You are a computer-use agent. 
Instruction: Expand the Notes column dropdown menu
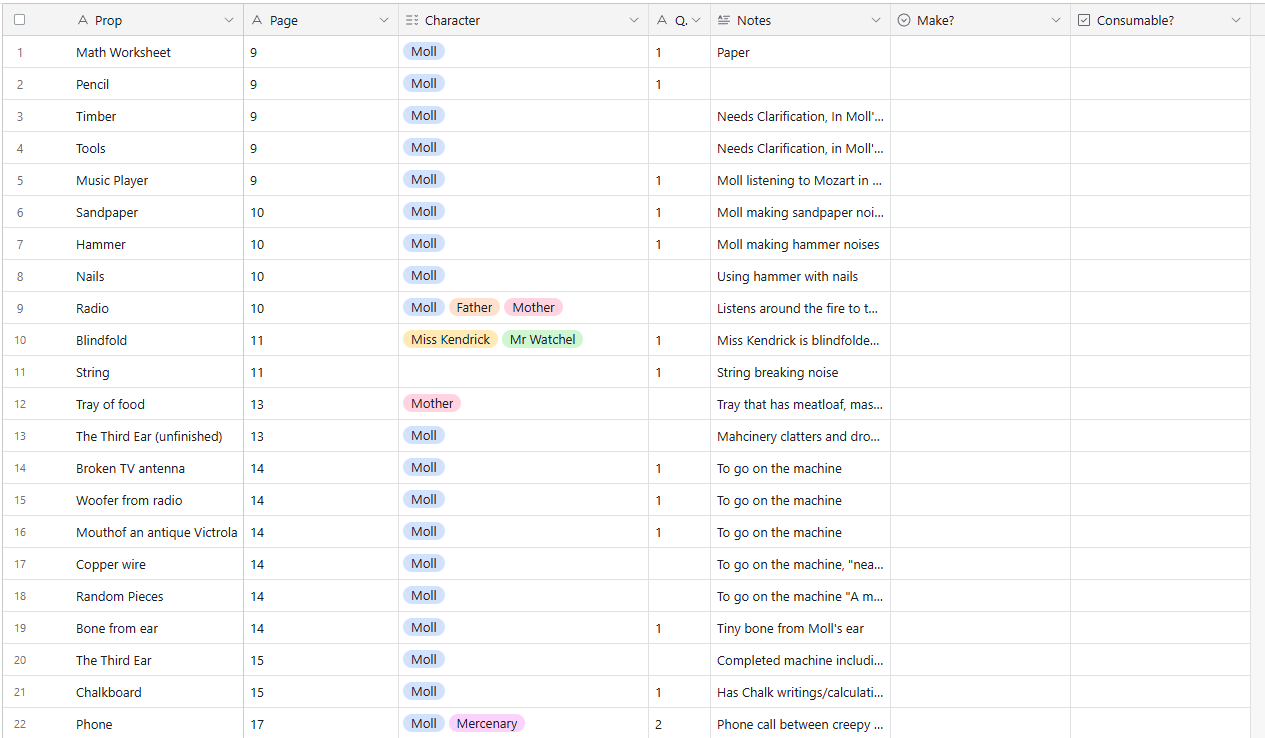point(876,20)
